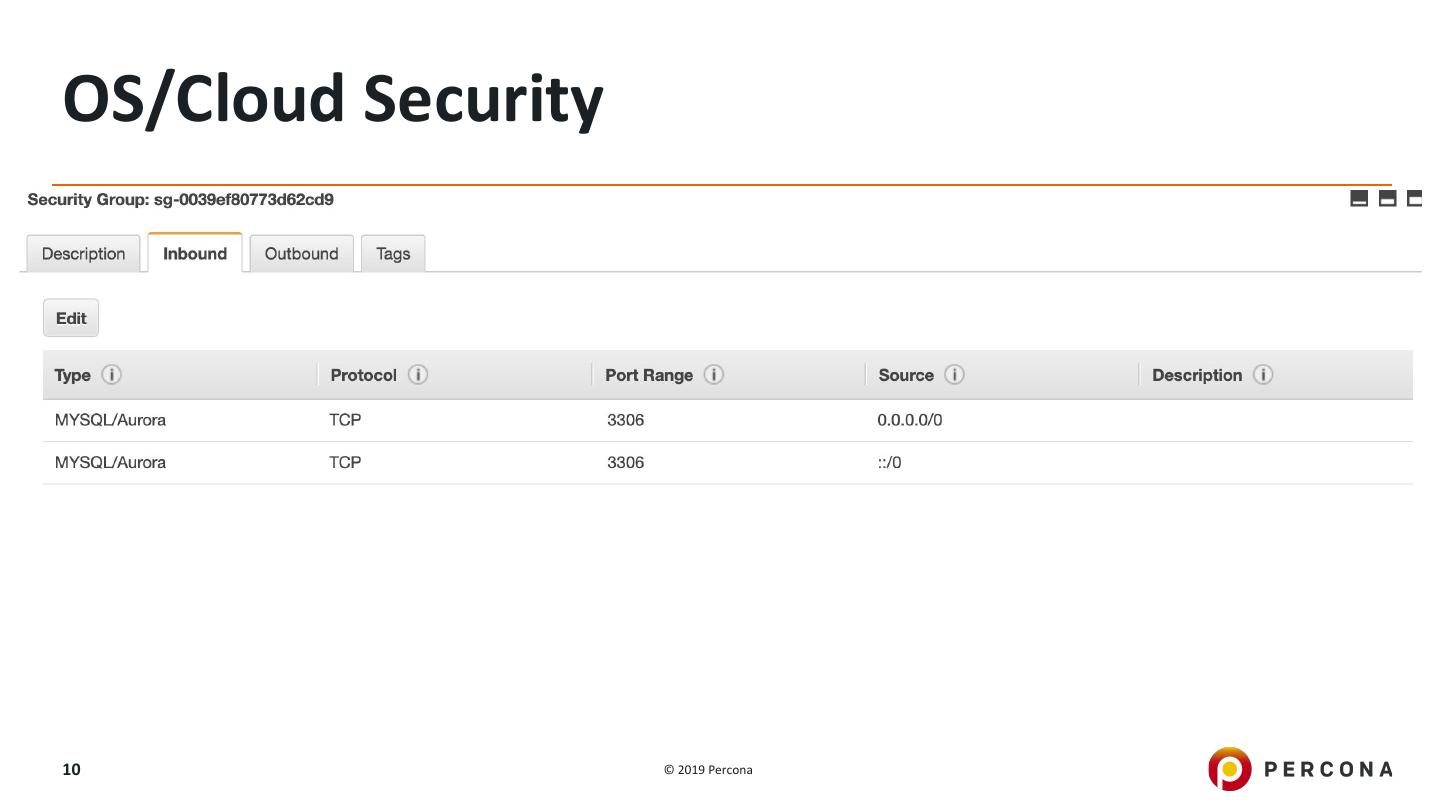Click the info icon next to Source

point(955,375)
